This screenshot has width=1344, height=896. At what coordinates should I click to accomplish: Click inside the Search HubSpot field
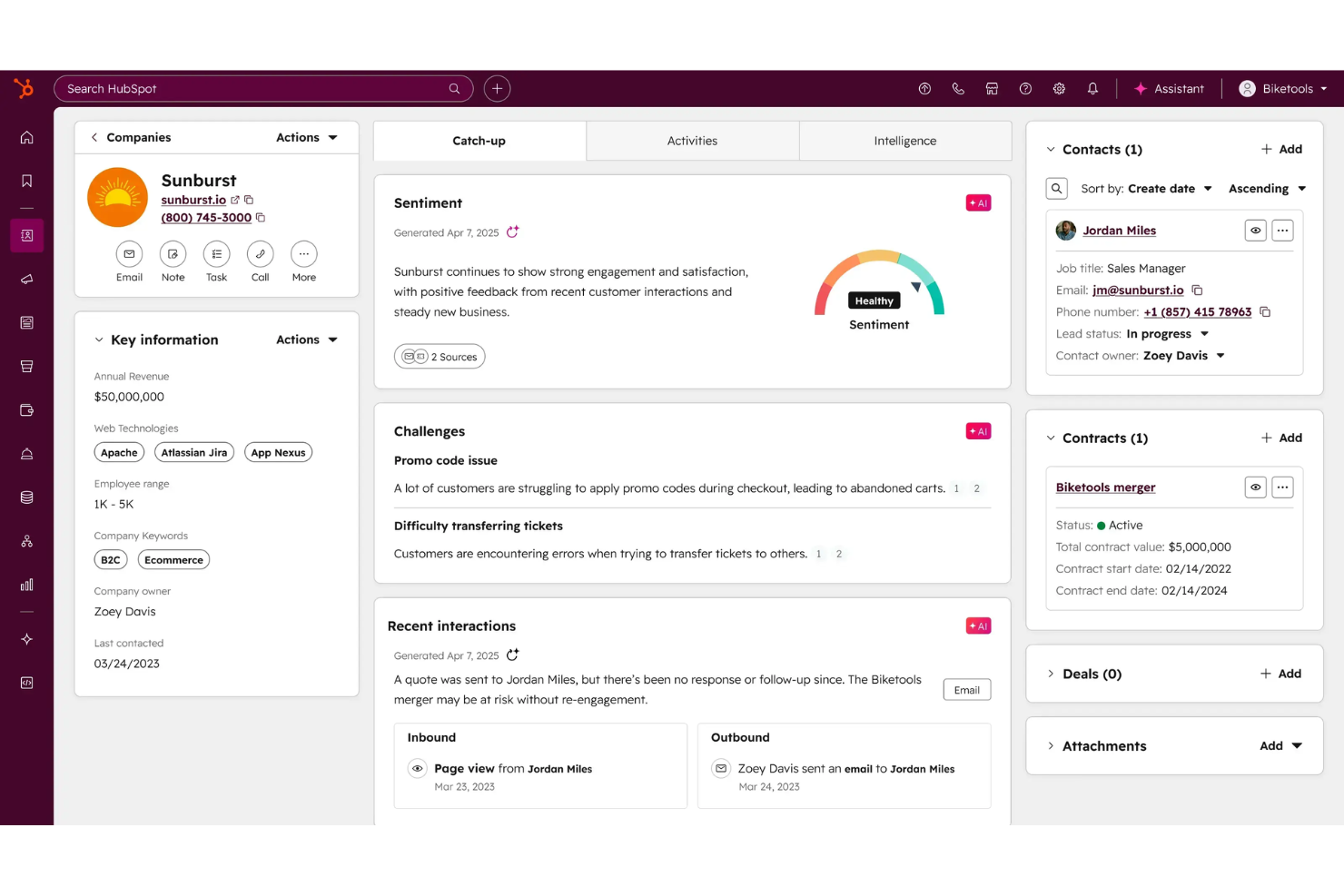coord(263,88)
